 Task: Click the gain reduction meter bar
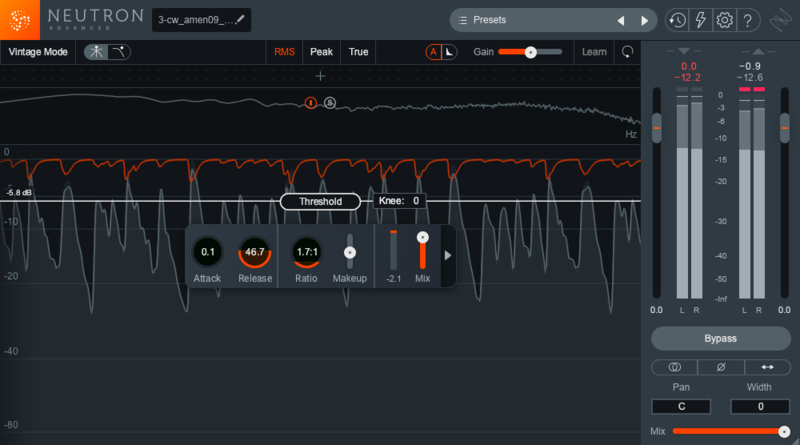(x=393, y=250)
